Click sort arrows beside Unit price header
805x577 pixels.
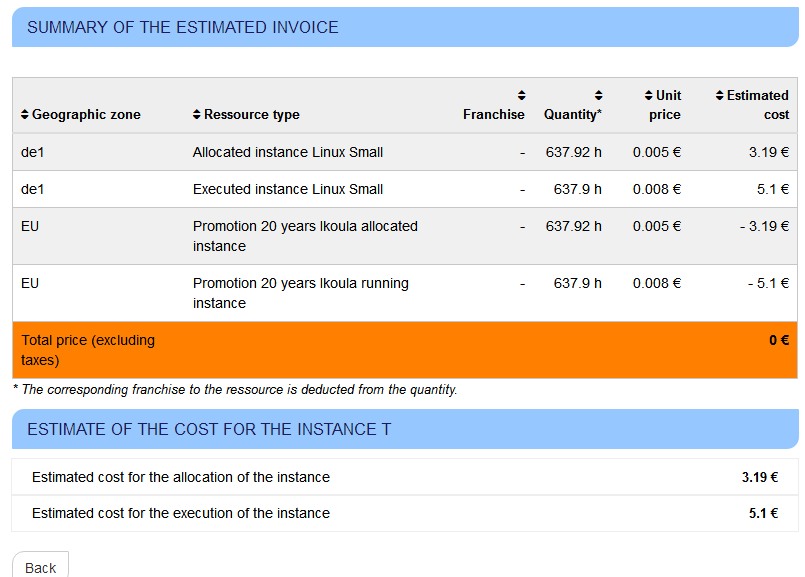[x=649, y=96]
